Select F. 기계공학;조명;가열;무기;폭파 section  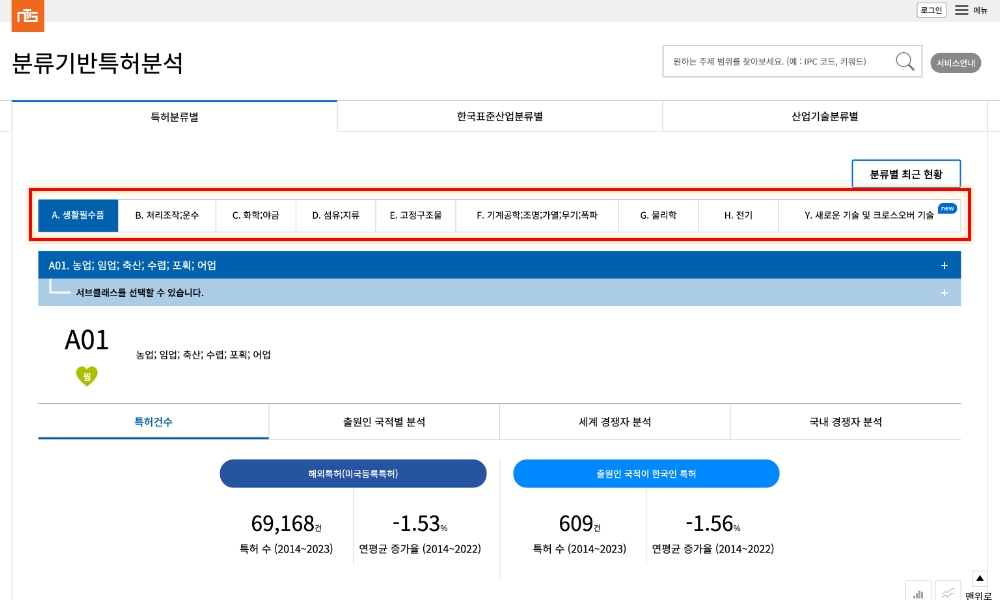[x=537, y=216]
